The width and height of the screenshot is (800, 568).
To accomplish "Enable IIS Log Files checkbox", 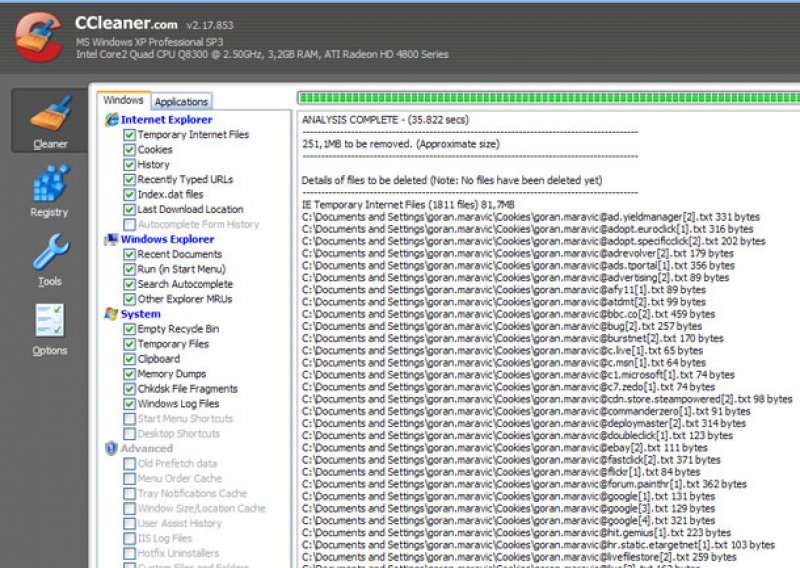I will click(x=130, y=538).
